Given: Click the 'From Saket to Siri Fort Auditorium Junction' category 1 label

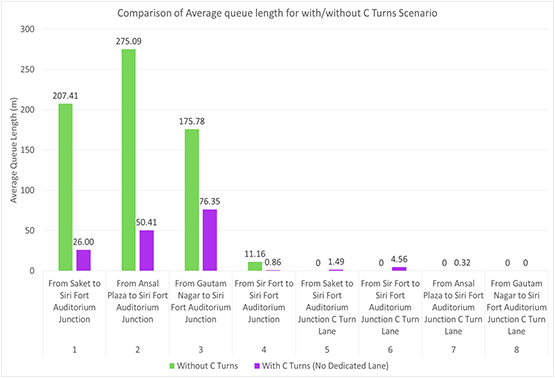Looking at the screenshot, I should 74,301.
